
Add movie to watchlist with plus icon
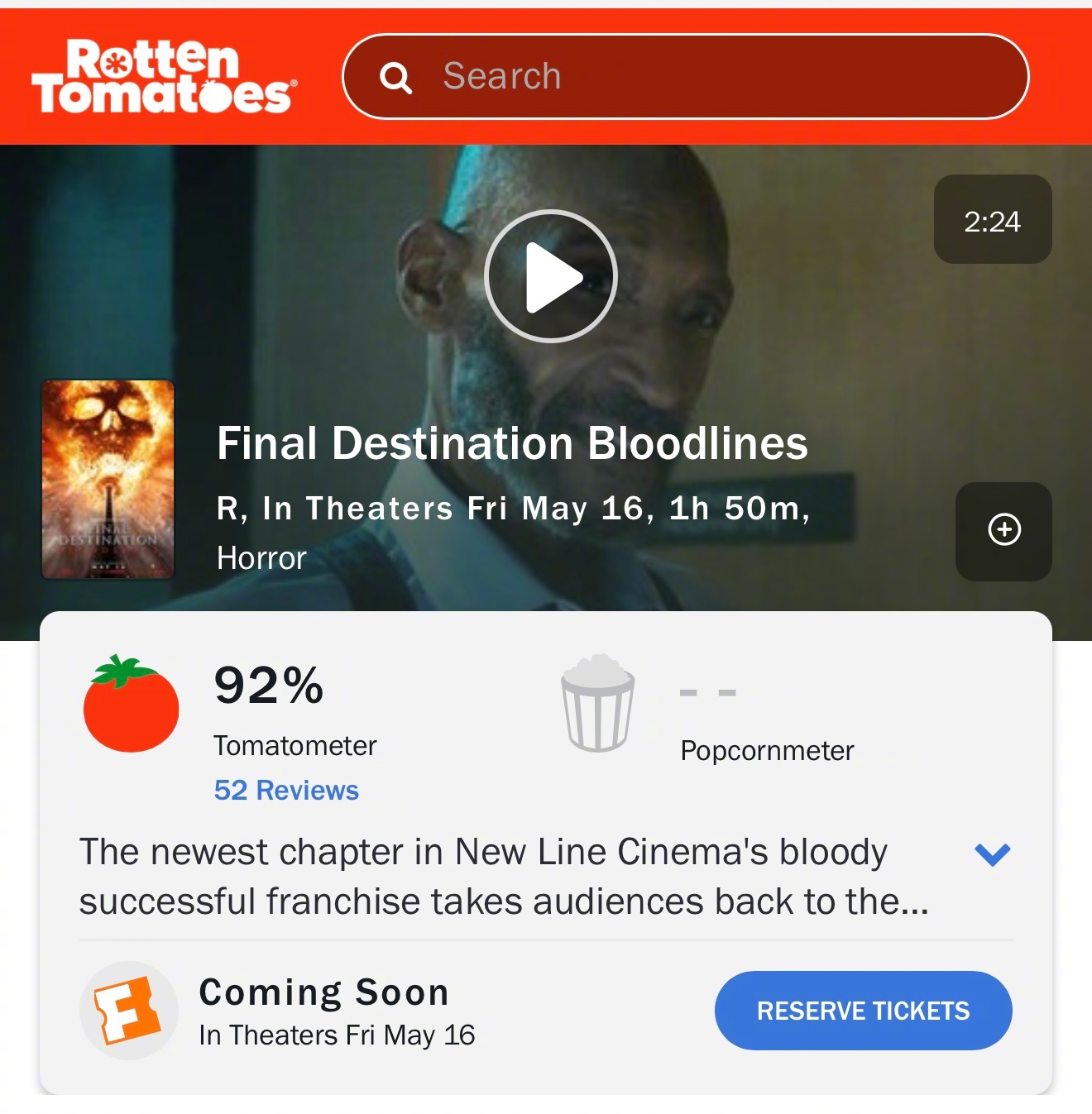[1003, 531]
